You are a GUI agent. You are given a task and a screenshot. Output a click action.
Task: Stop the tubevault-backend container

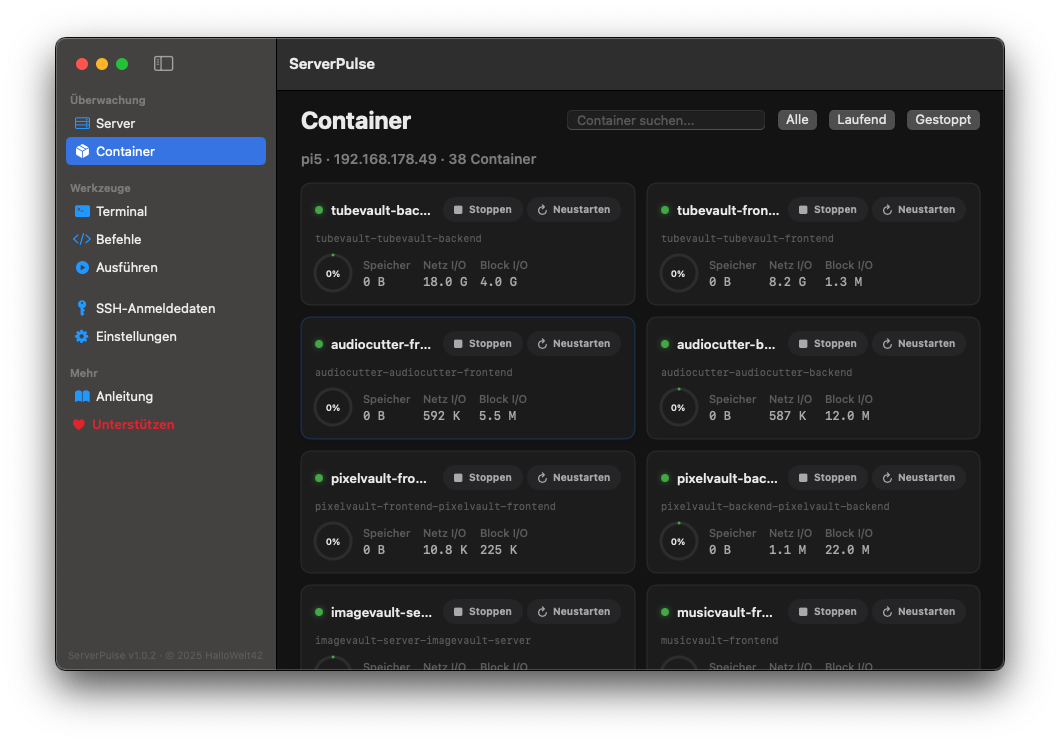pos(483,209)
